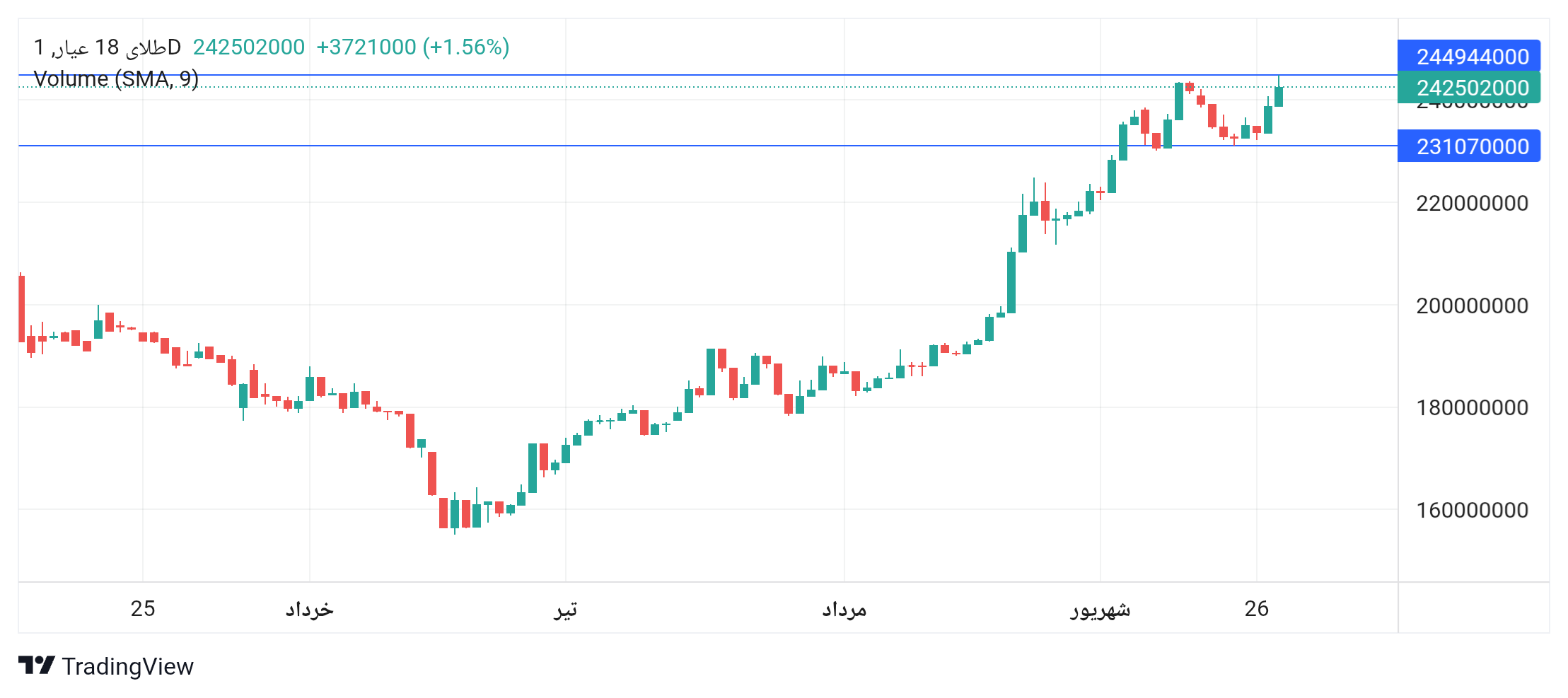This screenshot has width=1568, height=698.
Task: Select the 231070000 horizontal line label
Action: click(1469, 146)
